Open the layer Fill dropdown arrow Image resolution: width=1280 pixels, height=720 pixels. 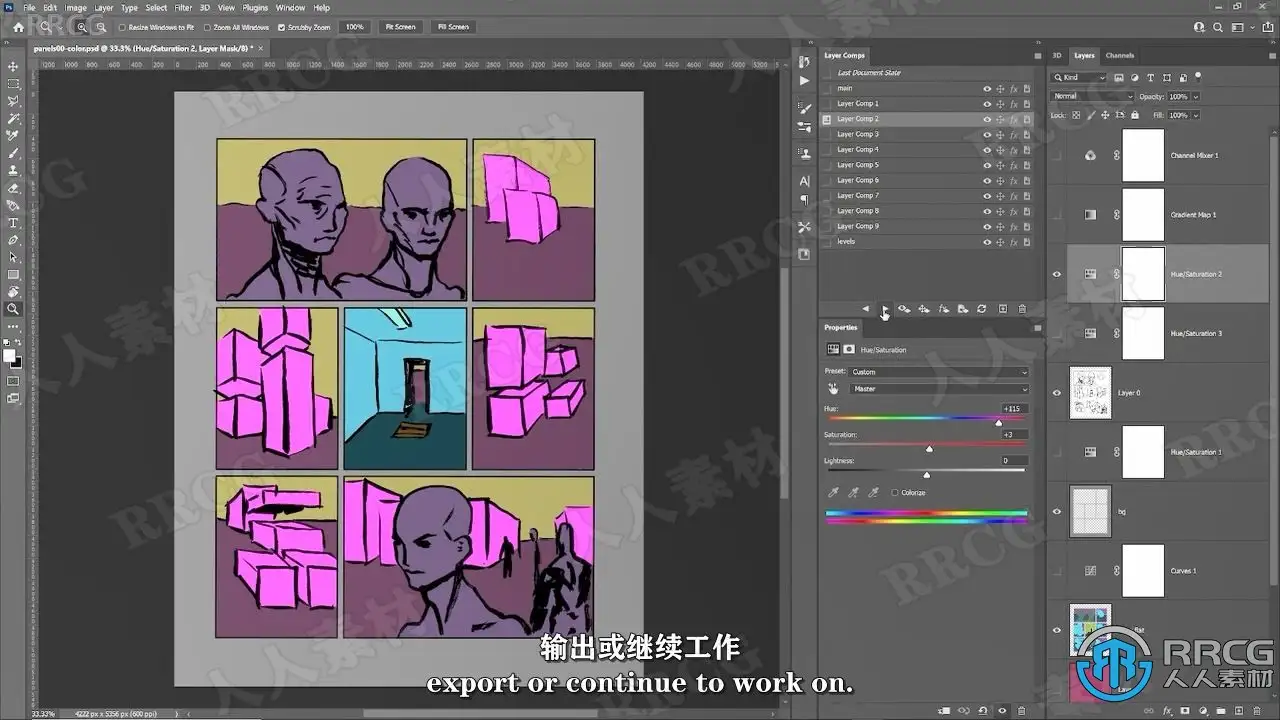coord(1196,115)
